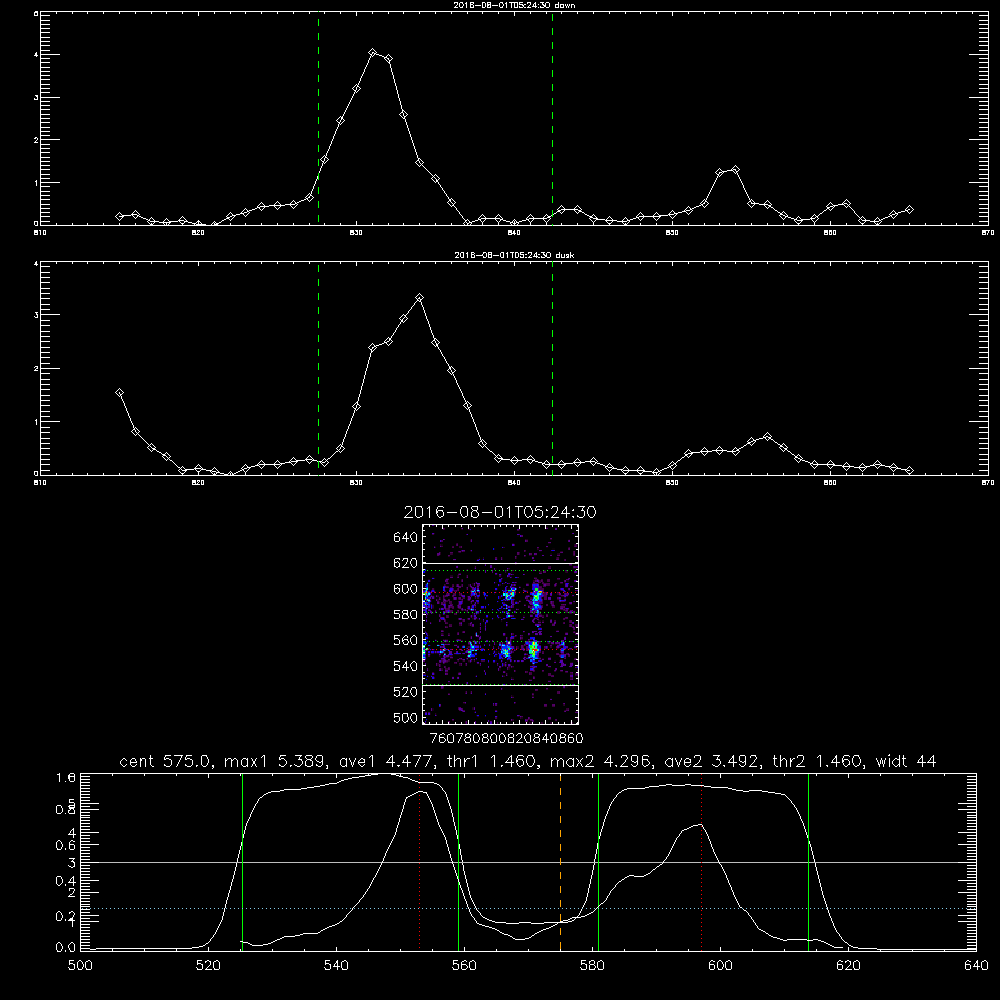Viewport: 1000px width, 1000px height.
Task: Click the 620 label on the image y-axis
Action: pyautogui.click(x=406, y=563)
